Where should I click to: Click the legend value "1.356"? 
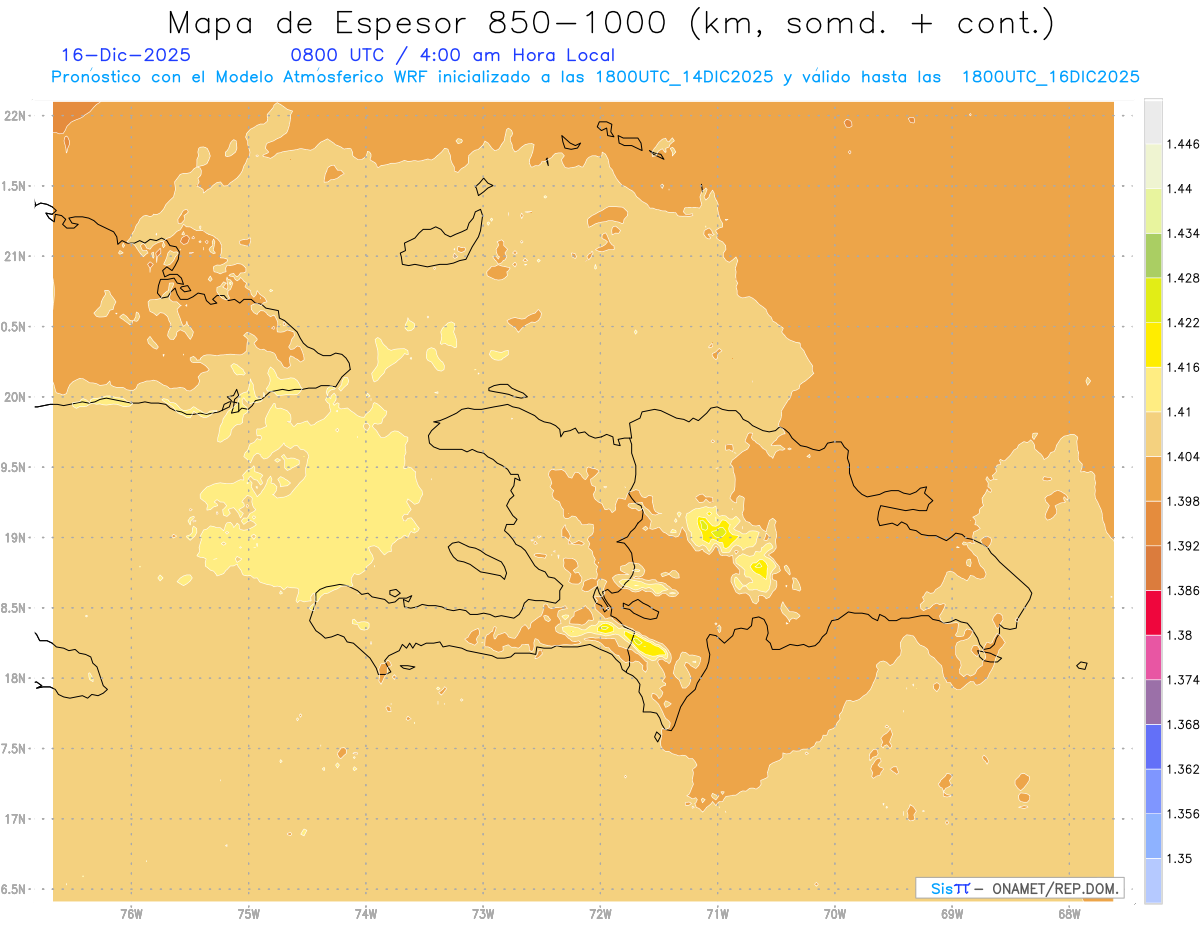click(x=1183, y=814)
